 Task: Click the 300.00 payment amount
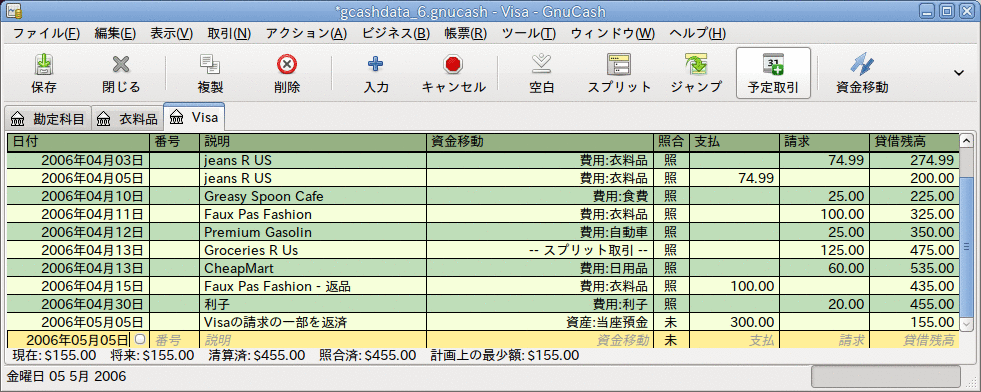coord(753,323)
